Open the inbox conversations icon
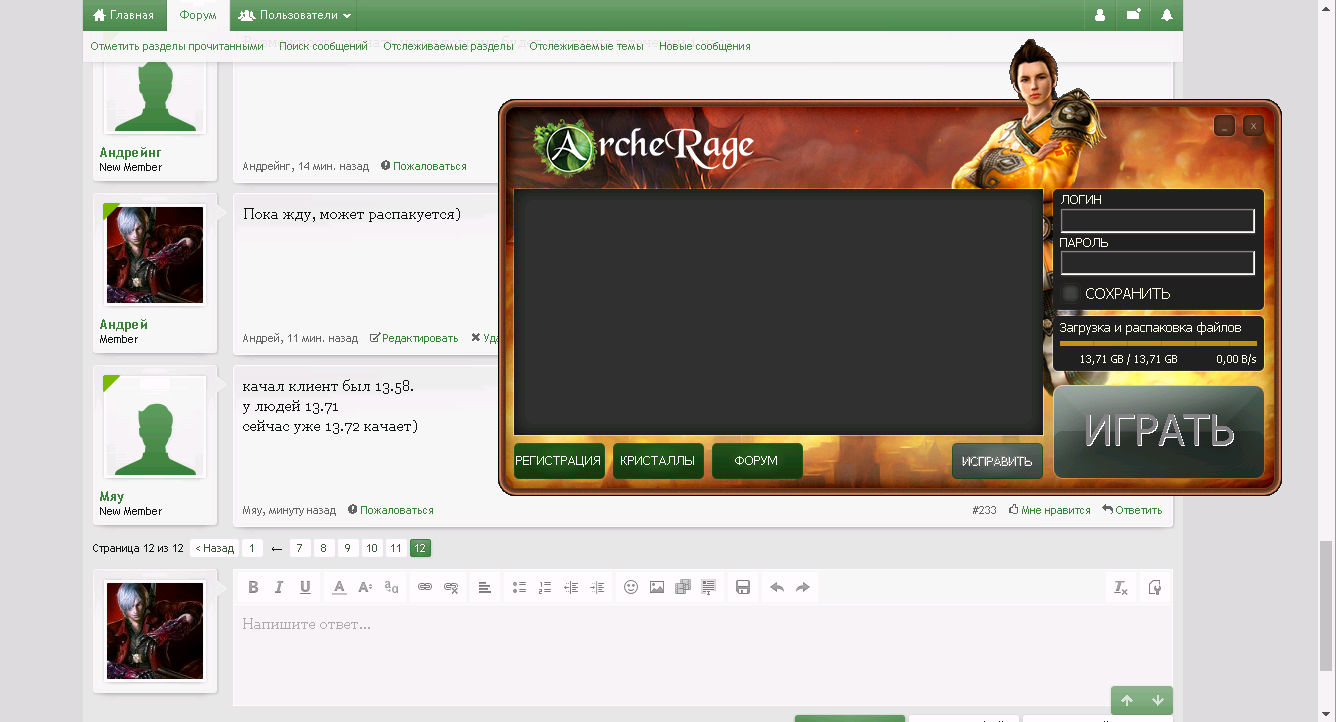This screenshot has height=722, width=1336. (1133, 15)
